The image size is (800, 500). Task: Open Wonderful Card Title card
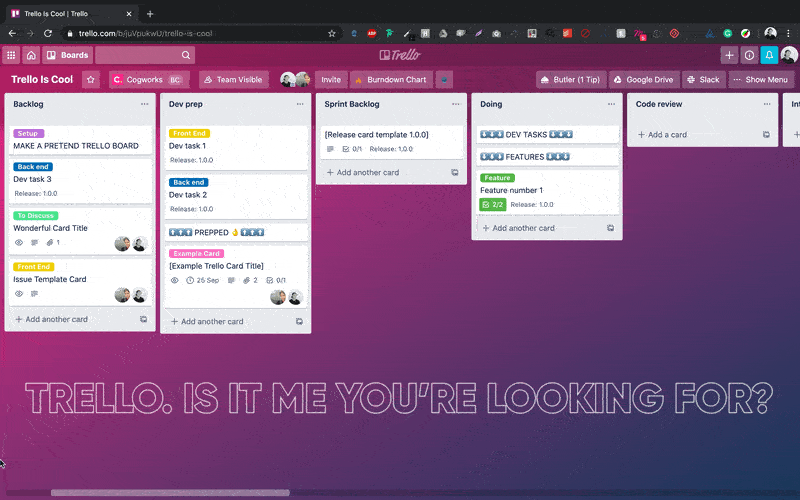(x=80, y=230)
